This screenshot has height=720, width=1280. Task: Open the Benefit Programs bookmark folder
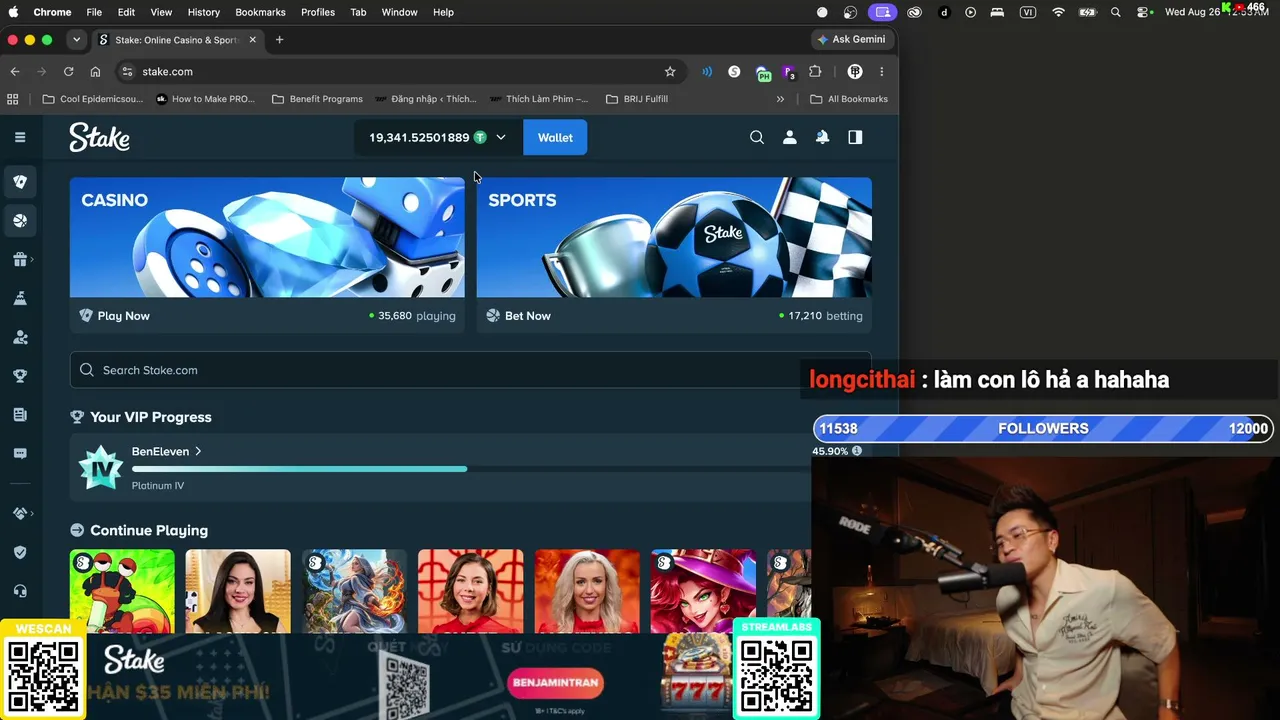point(317,99)
